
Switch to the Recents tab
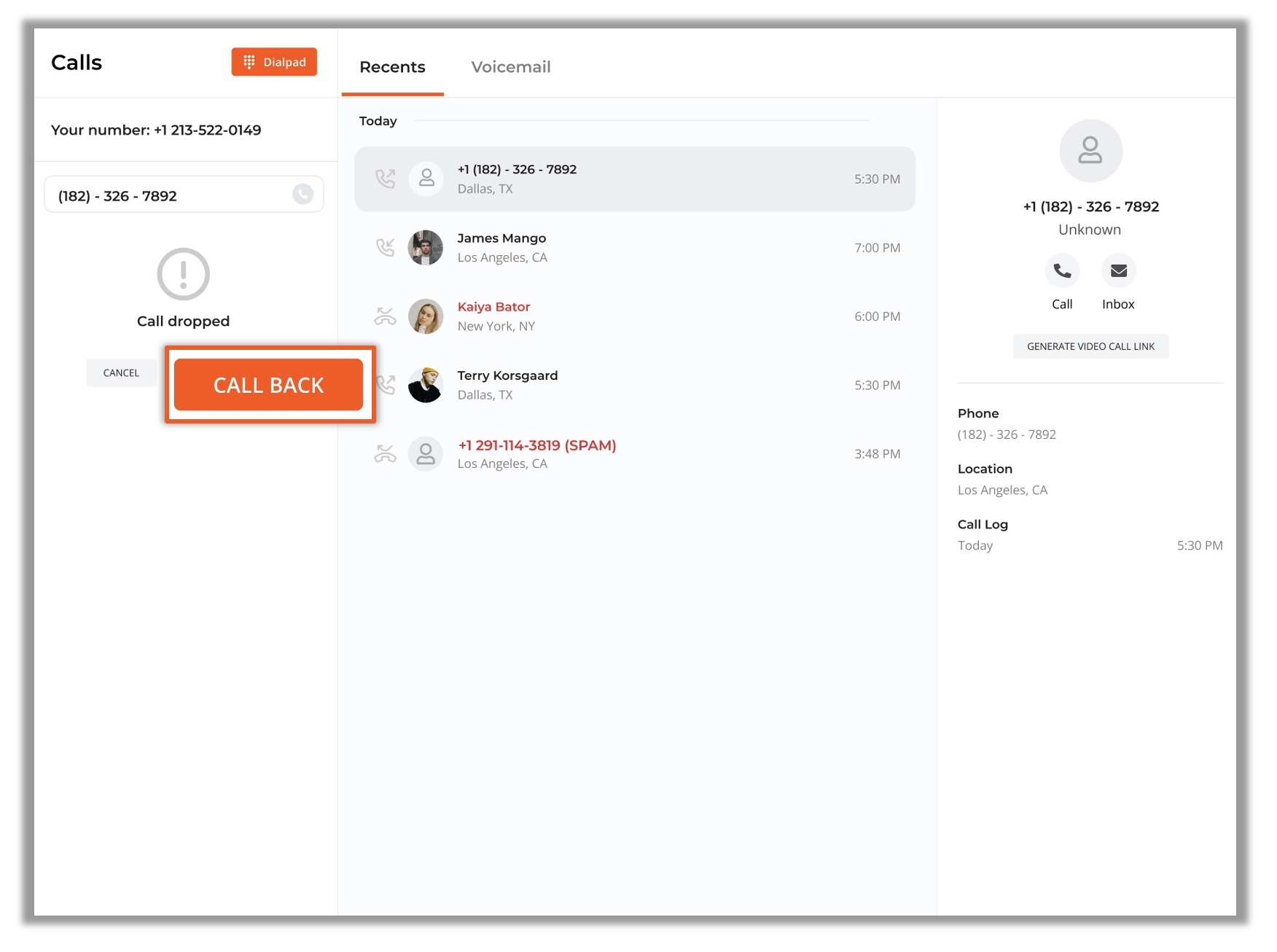tap(392, 67)
